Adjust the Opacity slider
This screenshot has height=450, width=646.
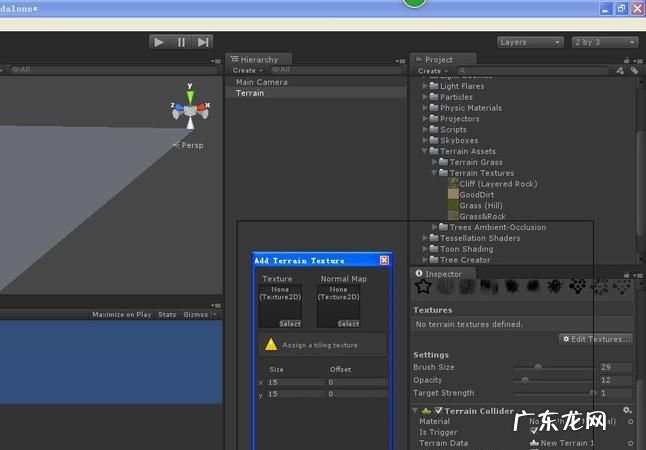click(x=555, y=380)
